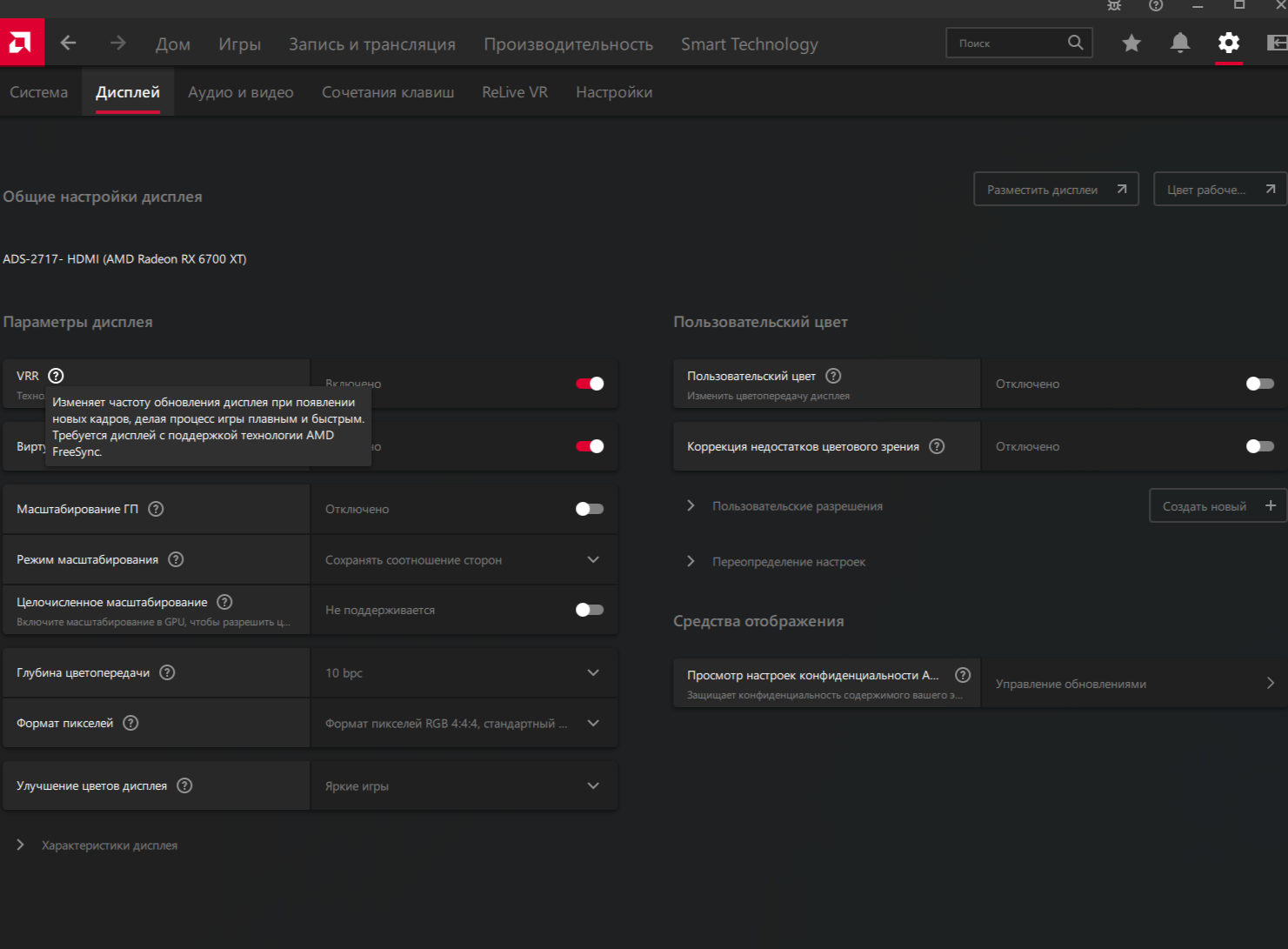Disable the VRR toggle
Viewport: 1288px width, 949px height.
[590, 384]
